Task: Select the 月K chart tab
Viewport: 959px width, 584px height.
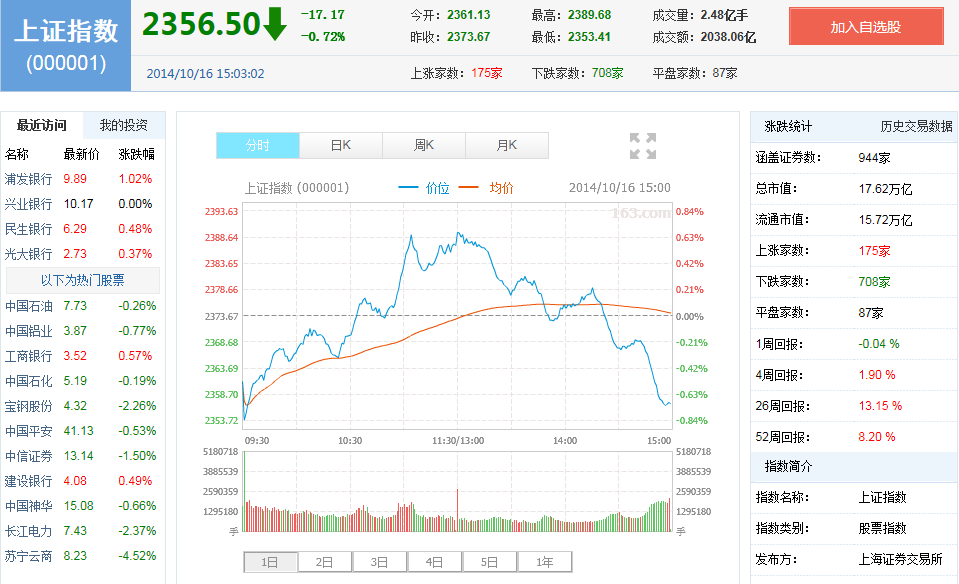Action: pos(506,145)
